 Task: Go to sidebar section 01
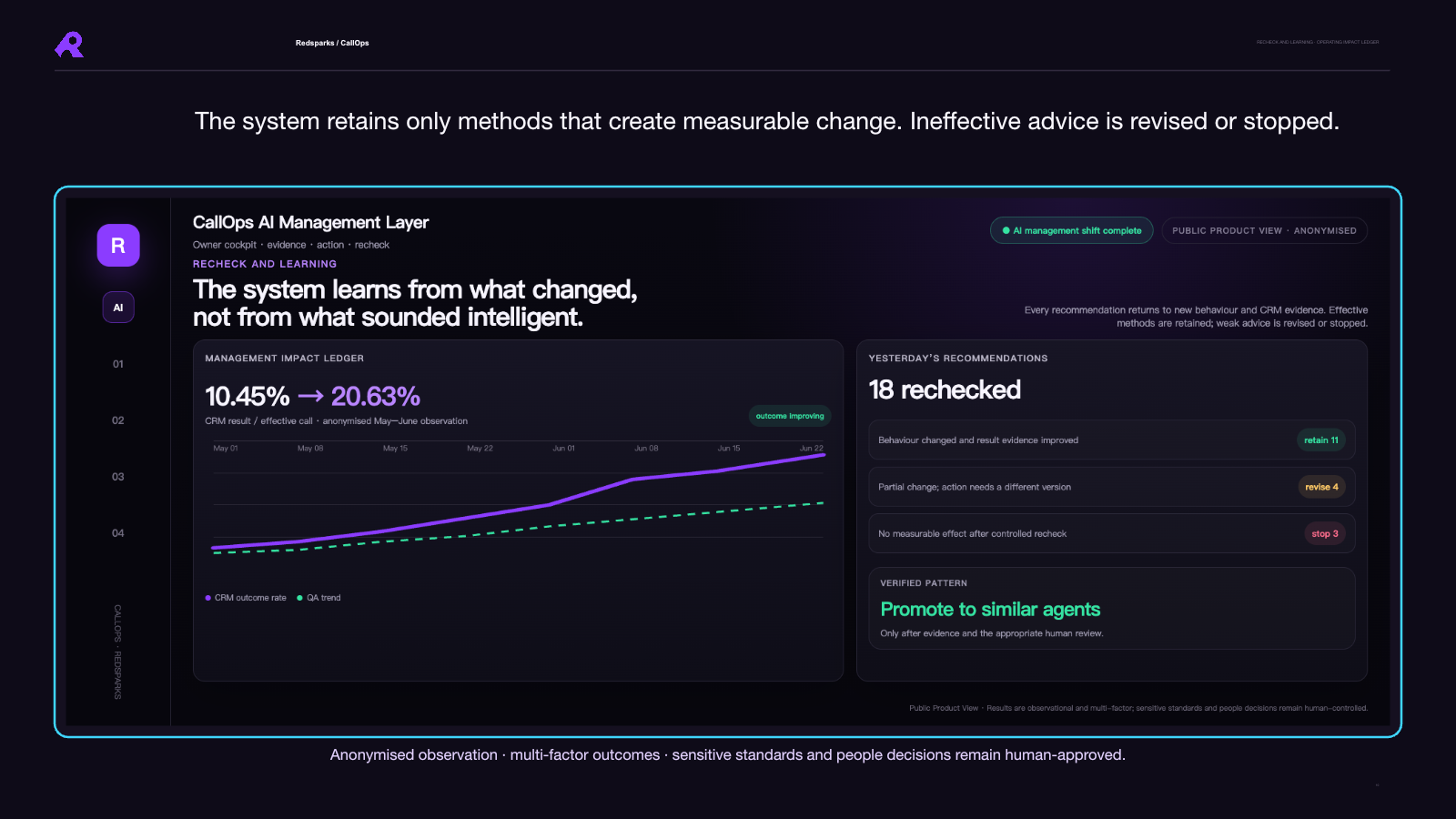118,364
